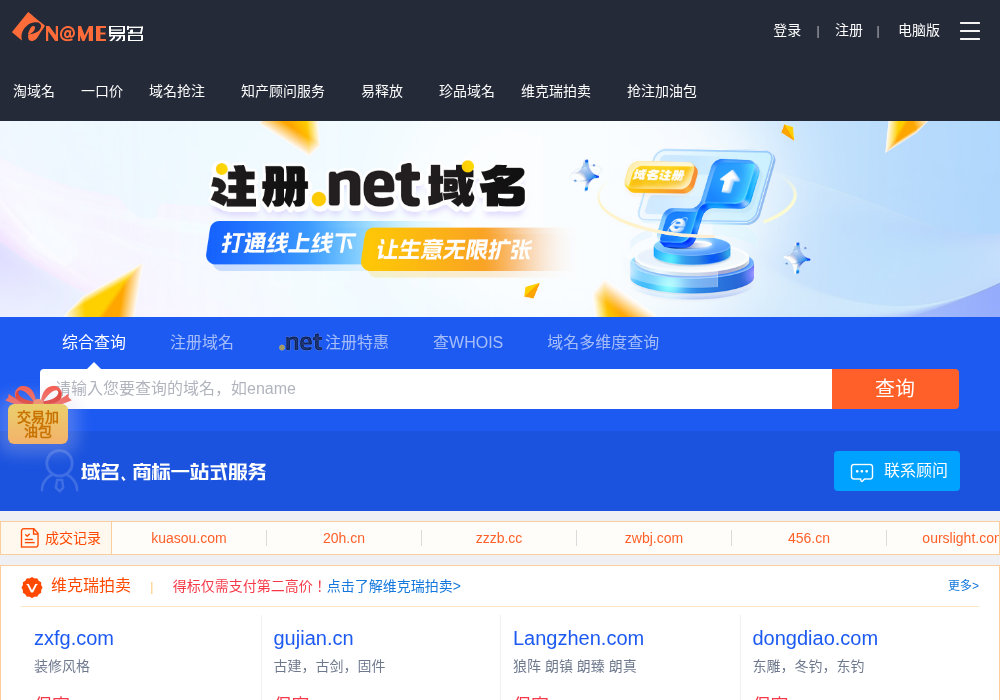Open the Langzhen.com auction listing
The width and height of the screenshot is (1000, 700).
click(x=578, y=638)
